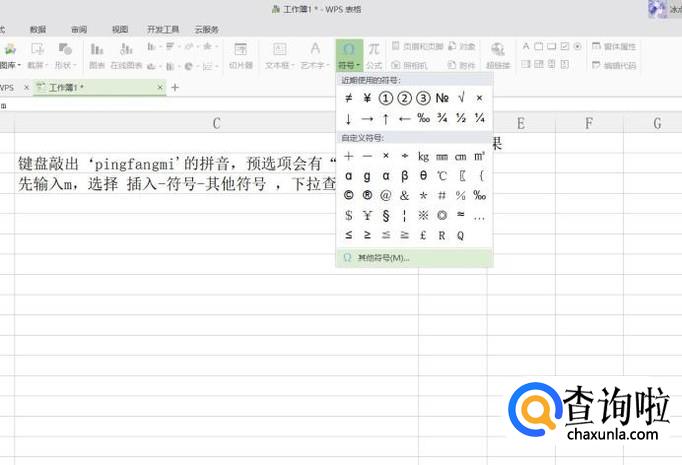Insert the kg unit symbol
Image resolution: width=682 pixels, height=465 pixels.
click(423, 156)
